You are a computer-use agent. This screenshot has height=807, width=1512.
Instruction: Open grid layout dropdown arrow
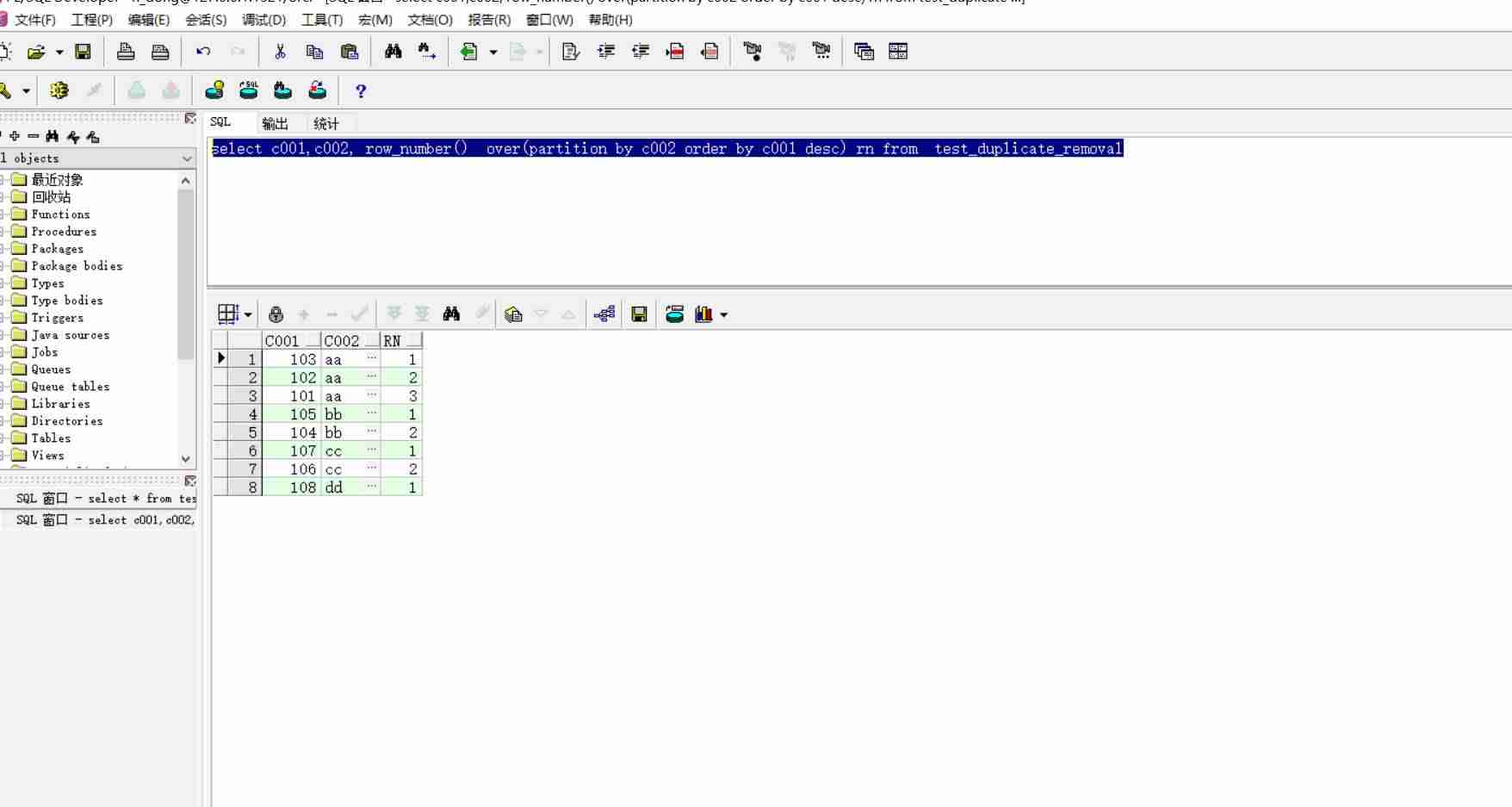tap(248, 315)
